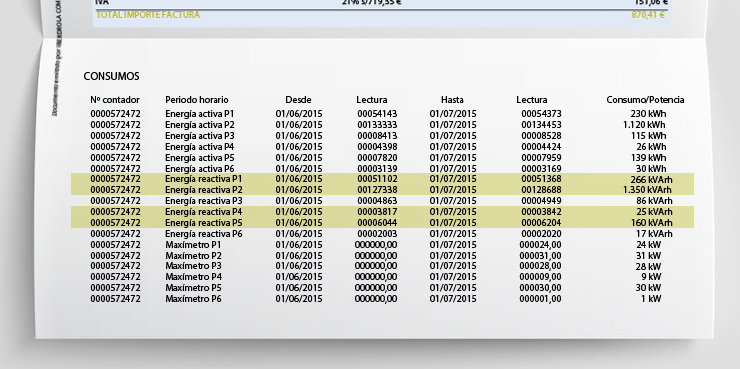Select final reading '00054373'
This screenshot has width=740, height=369.
click(x=541, y=114)
